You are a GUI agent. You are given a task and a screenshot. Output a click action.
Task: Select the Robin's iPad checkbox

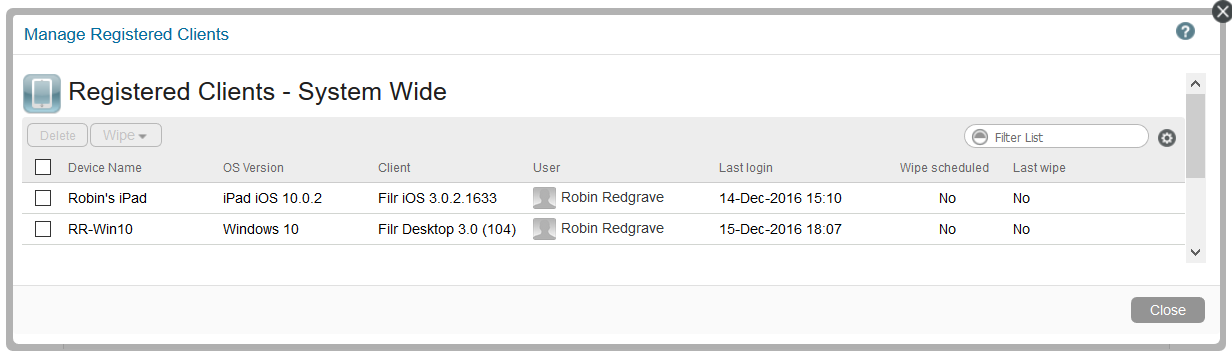[43, 198]
